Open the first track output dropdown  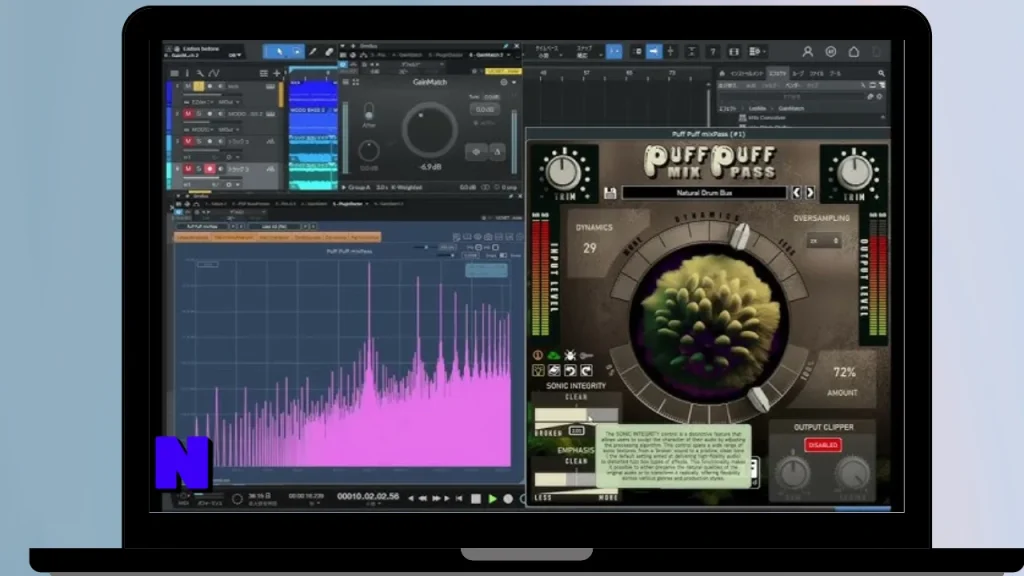click(229, 102)
